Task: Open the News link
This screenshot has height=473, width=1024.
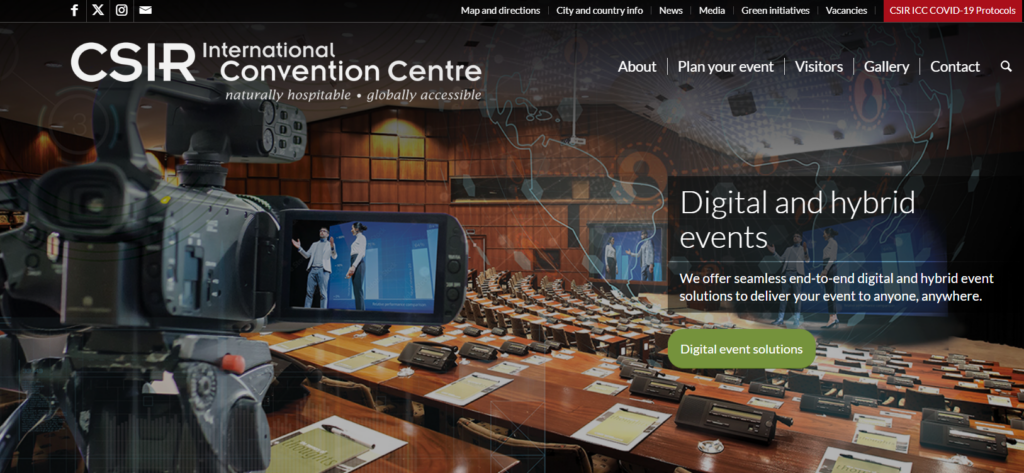Action: [671, 10]
